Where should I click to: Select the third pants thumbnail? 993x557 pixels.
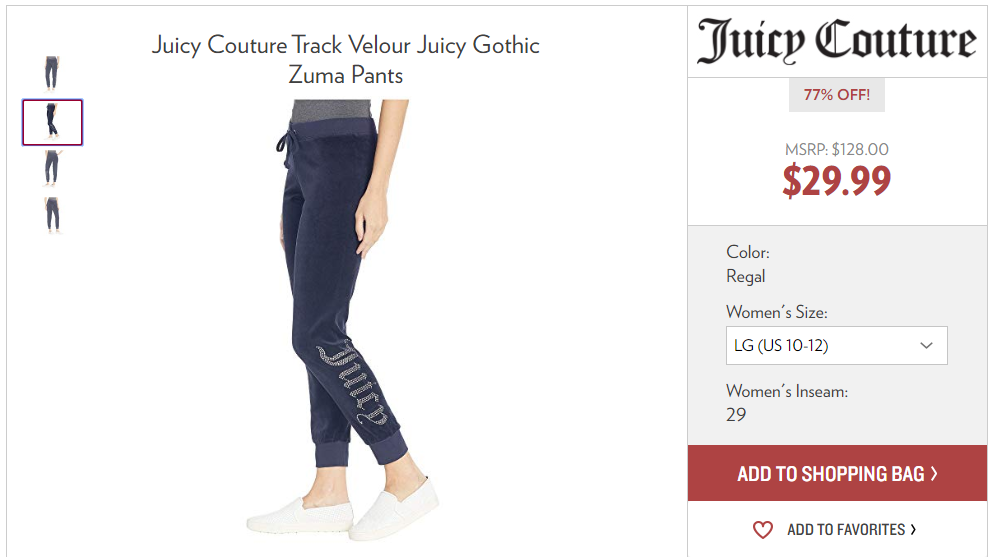(x=52, y=168)
